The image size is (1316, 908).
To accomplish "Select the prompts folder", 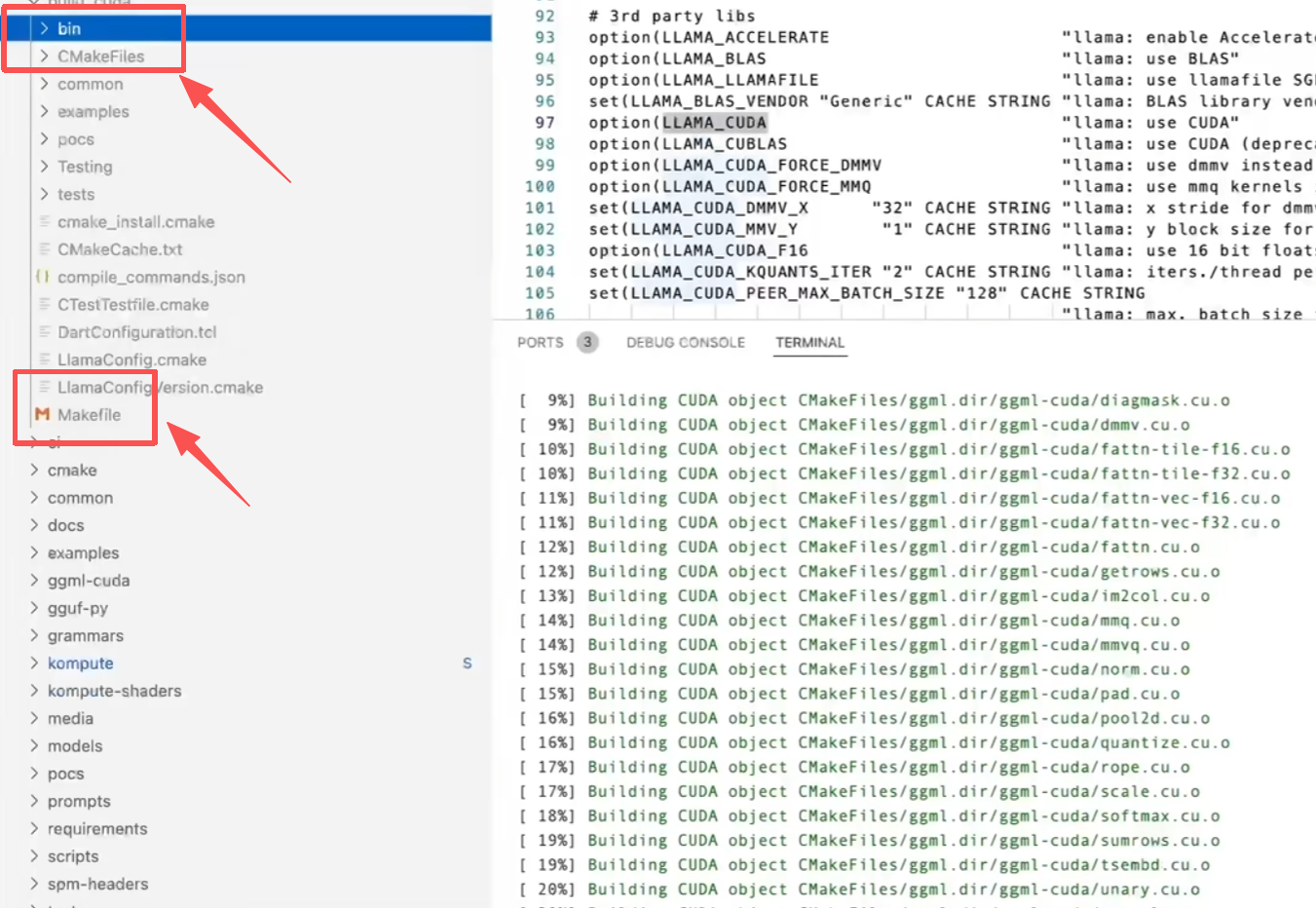I will (x=79, y=802).
